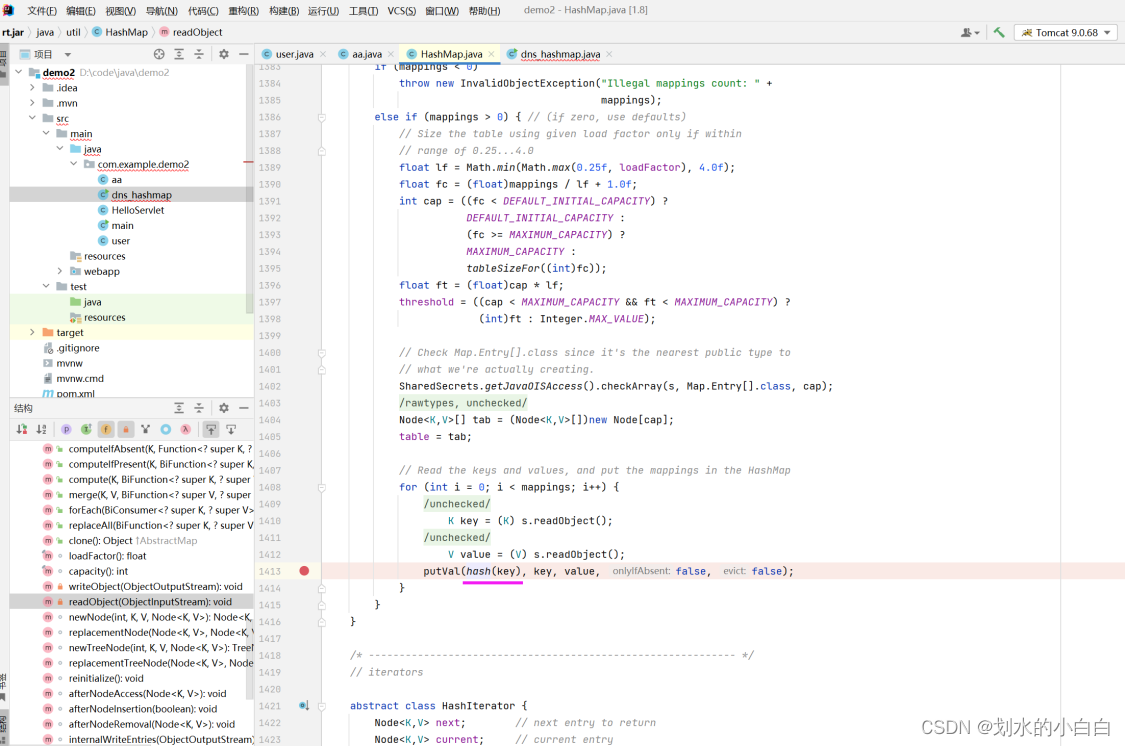Open Tomcat 9.0.68 run configuration dropdown
The width and height of the screenshot is (1125, 746).
(x=1065, y=32)
